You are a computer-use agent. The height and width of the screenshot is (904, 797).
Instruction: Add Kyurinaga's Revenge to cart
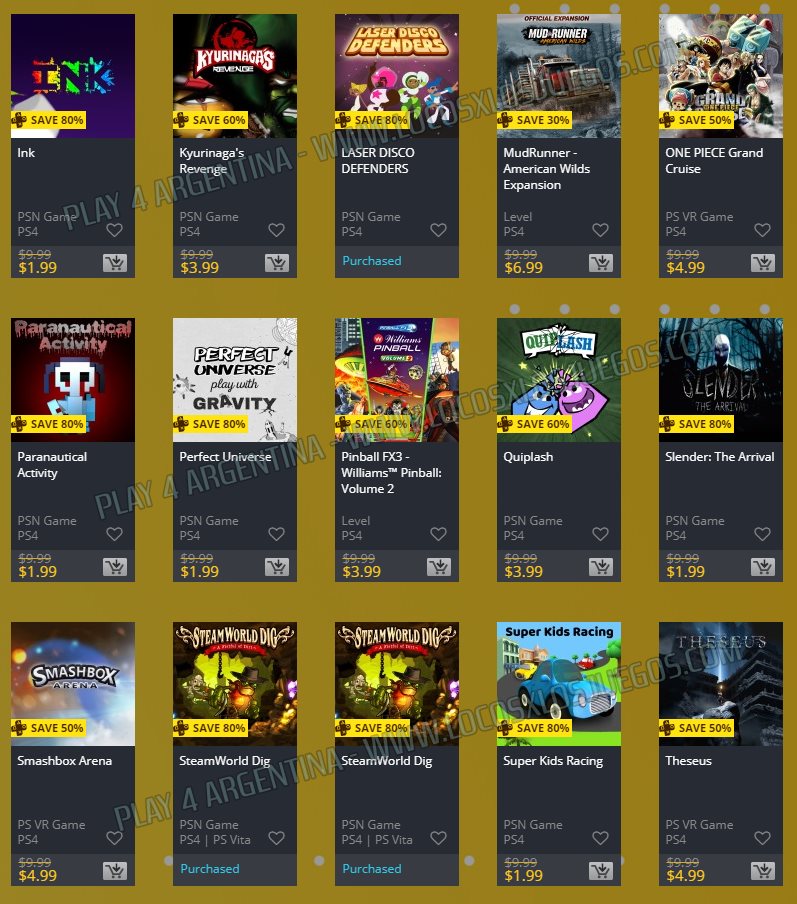point(277,263)
